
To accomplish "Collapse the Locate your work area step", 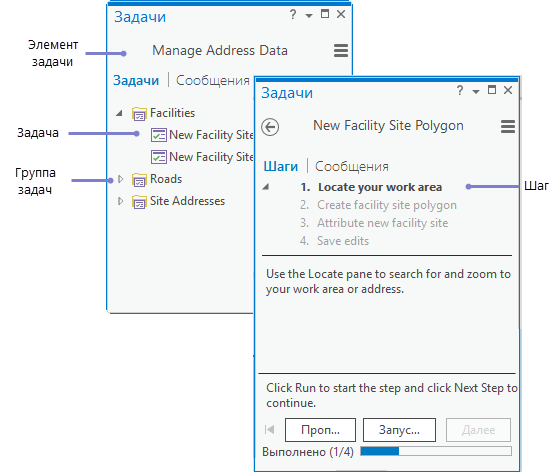I will click(x=265, y=187).
